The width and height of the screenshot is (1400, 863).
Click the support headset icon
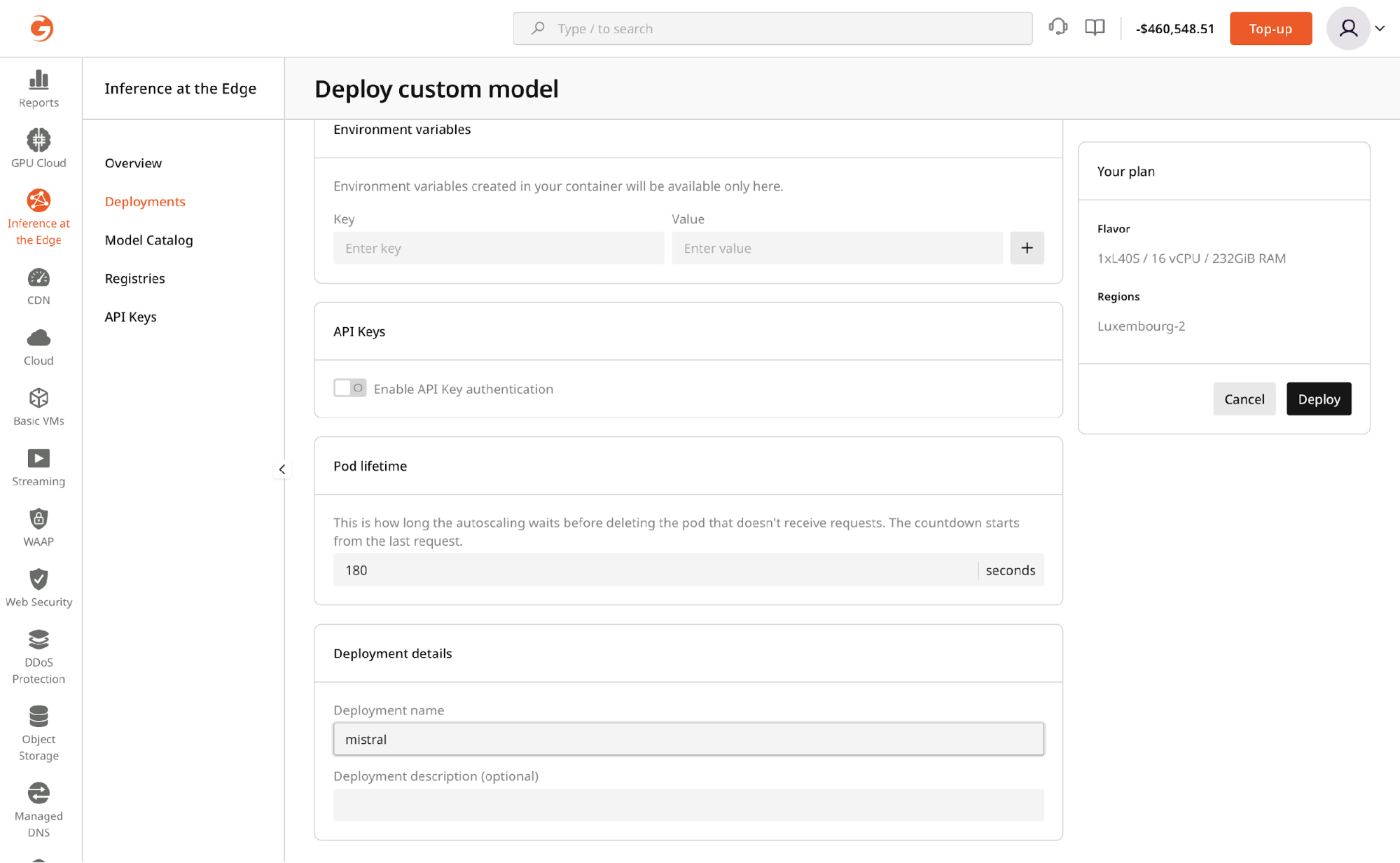1058,27
